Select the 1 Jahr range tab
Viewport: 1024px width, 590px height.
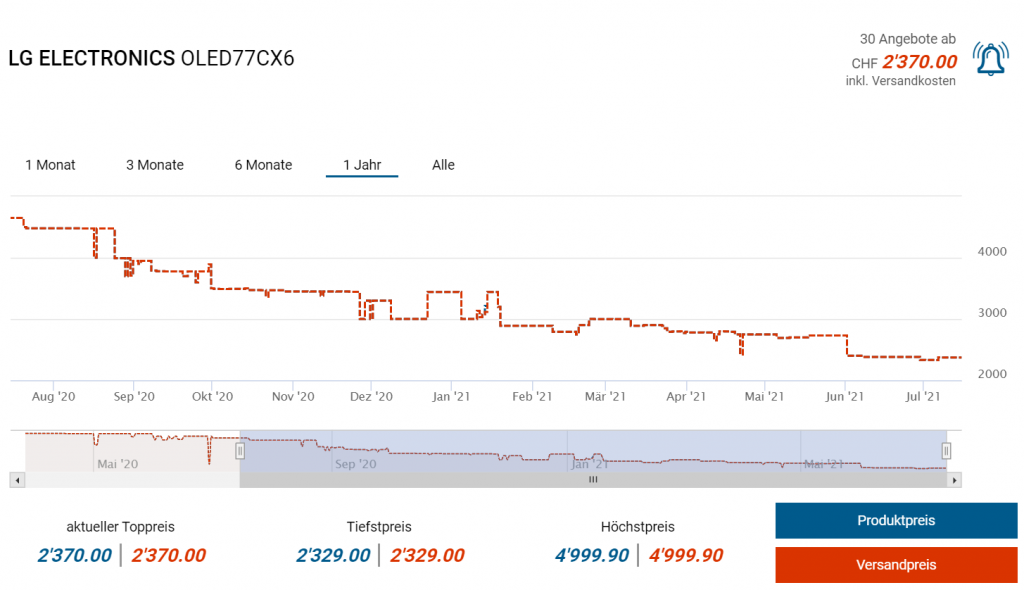click(x=362, y=165)
